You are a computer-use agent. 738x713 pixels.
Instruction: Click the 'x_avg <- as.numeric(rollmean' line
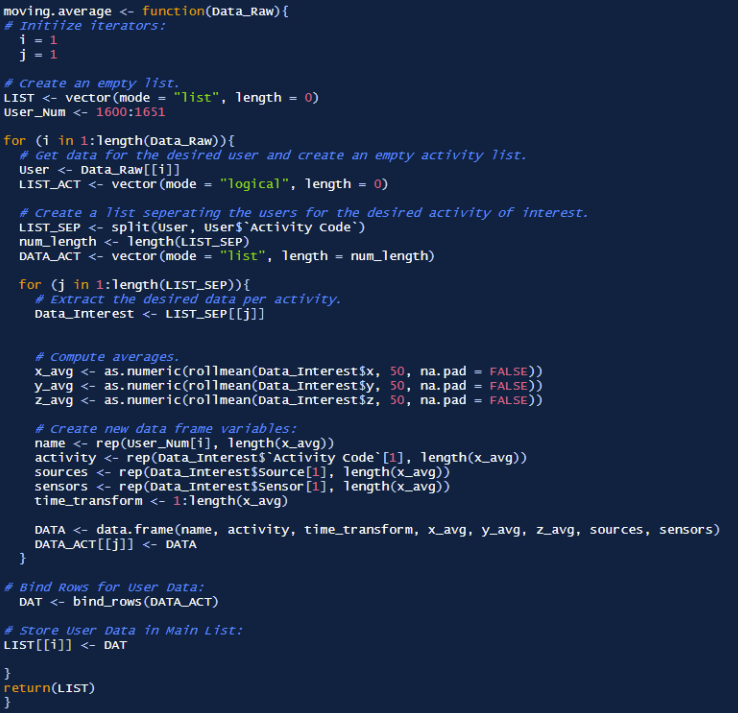click(289, 371)
